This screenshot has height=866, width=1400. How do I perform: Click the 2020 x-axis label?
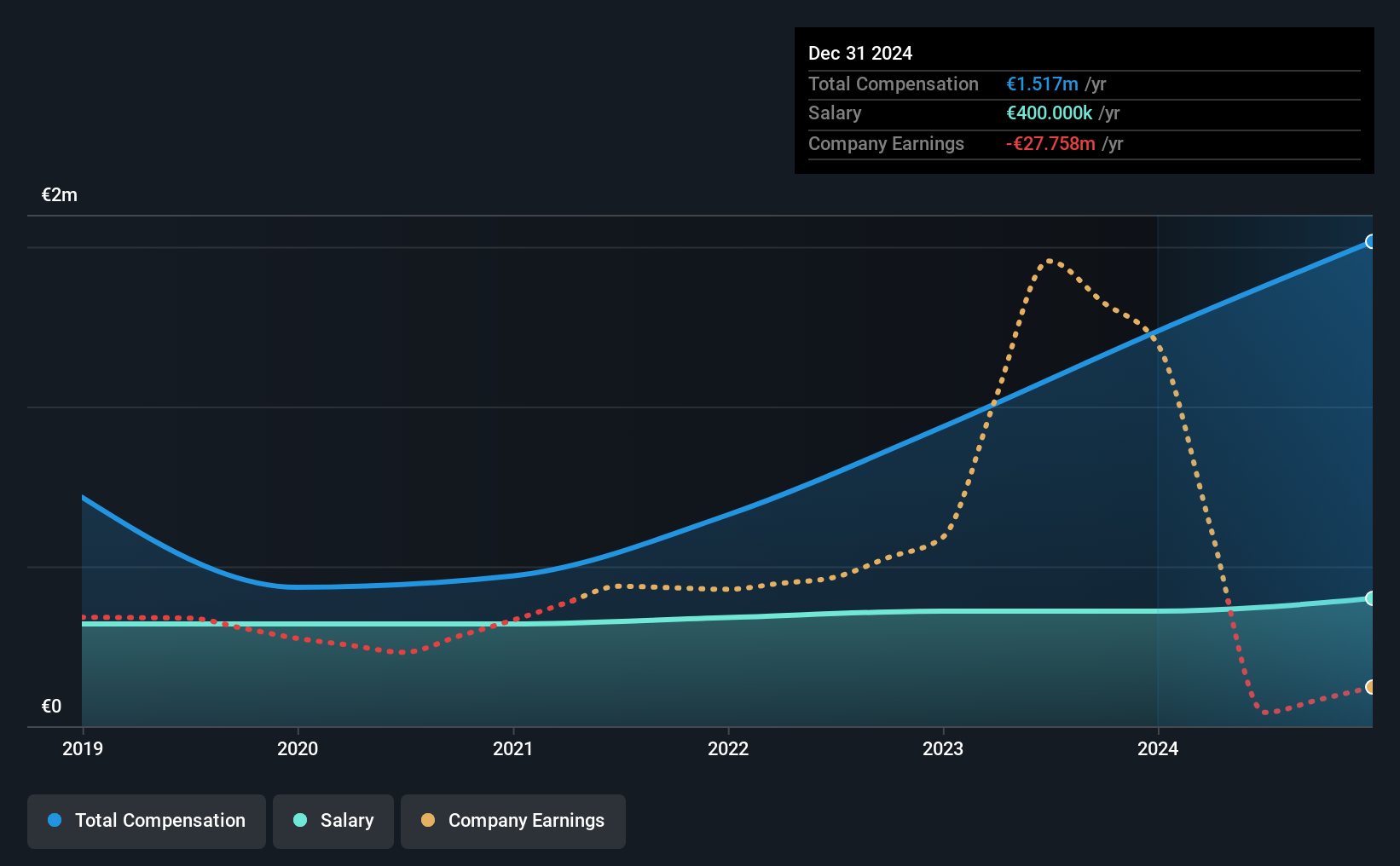tap(298, 748)
